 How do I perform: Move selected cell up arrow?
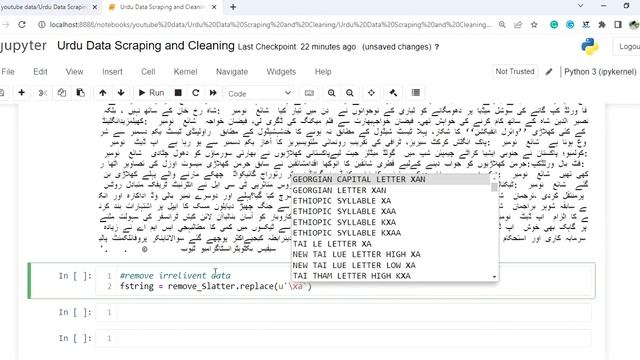[x=103, y=93]
